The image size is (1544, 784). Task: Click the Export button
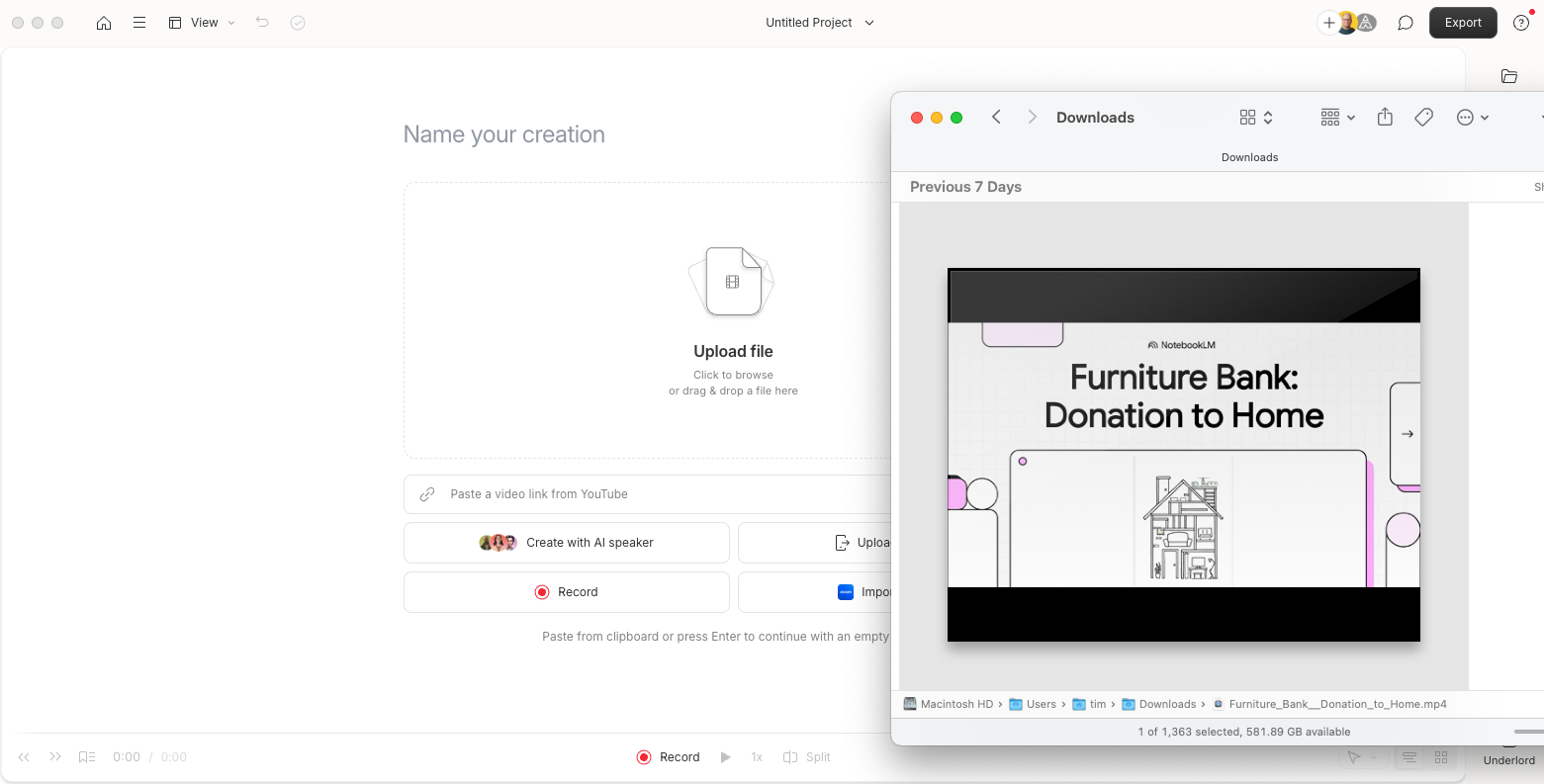(x=1462, y=23)
